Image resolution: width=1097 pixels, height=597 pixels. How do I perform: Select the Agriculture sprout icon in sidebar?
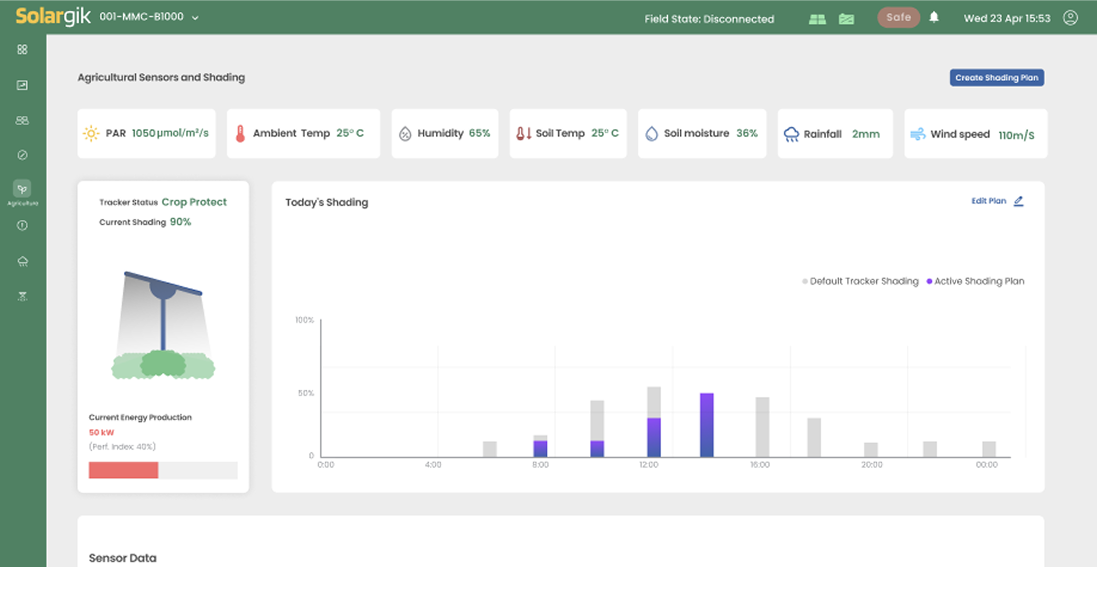coord(22,189)
